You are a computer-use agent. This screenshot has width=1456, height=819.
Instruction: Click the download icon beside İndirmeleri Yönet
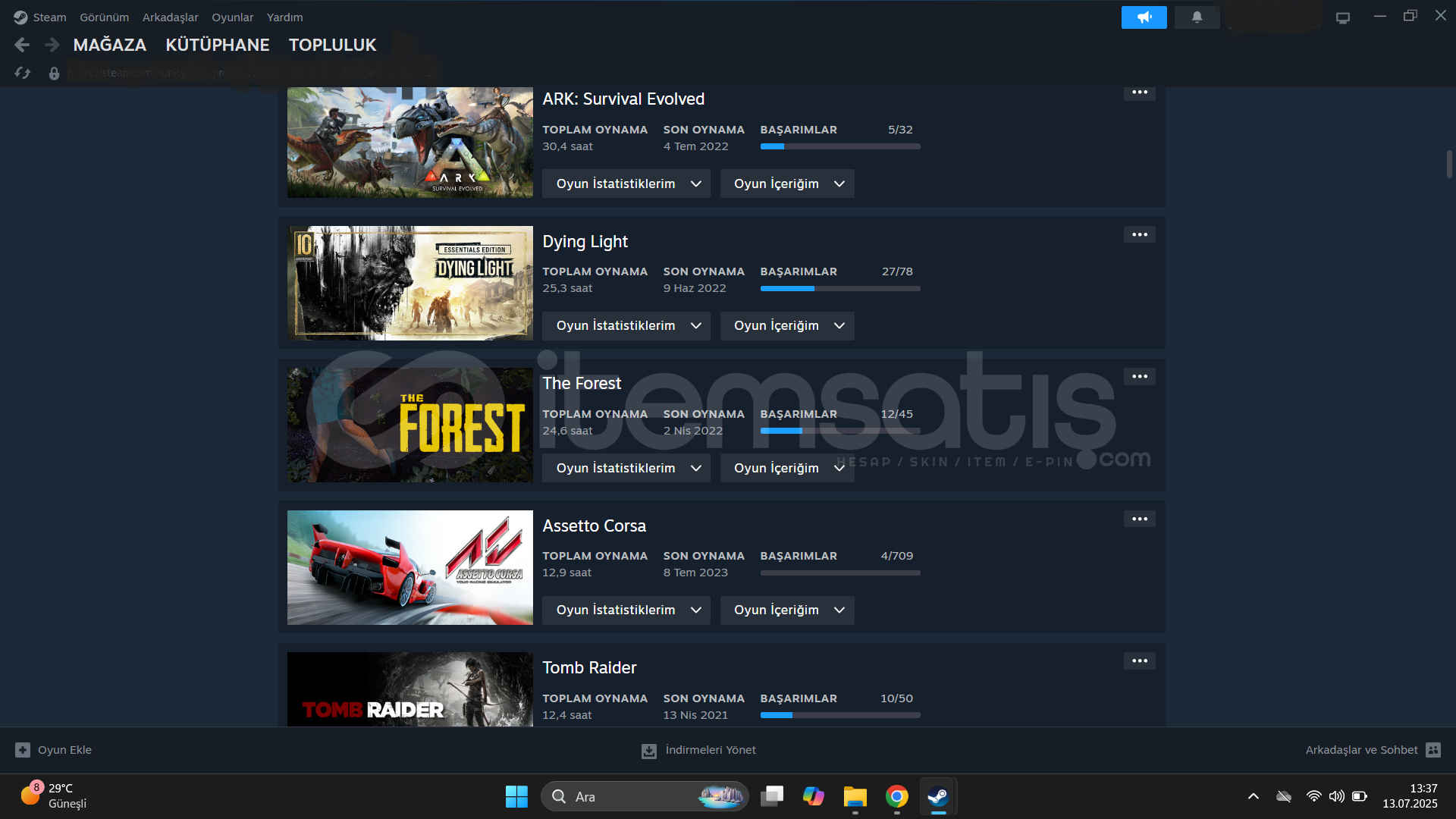(649, 751)
